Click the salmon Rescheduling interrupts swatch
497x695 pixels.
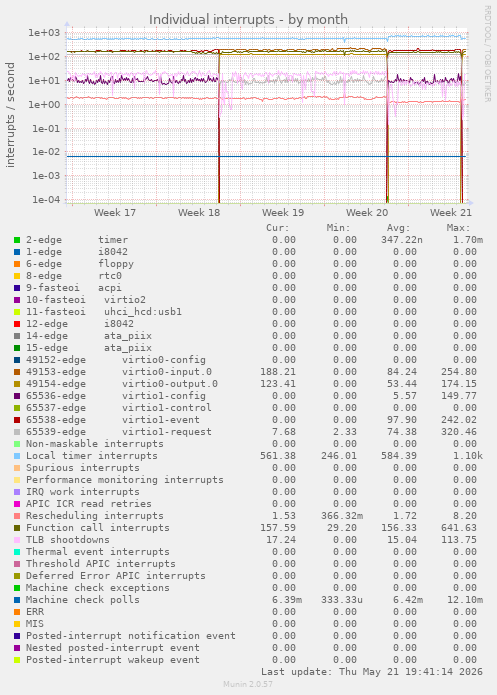pos(17,516)
